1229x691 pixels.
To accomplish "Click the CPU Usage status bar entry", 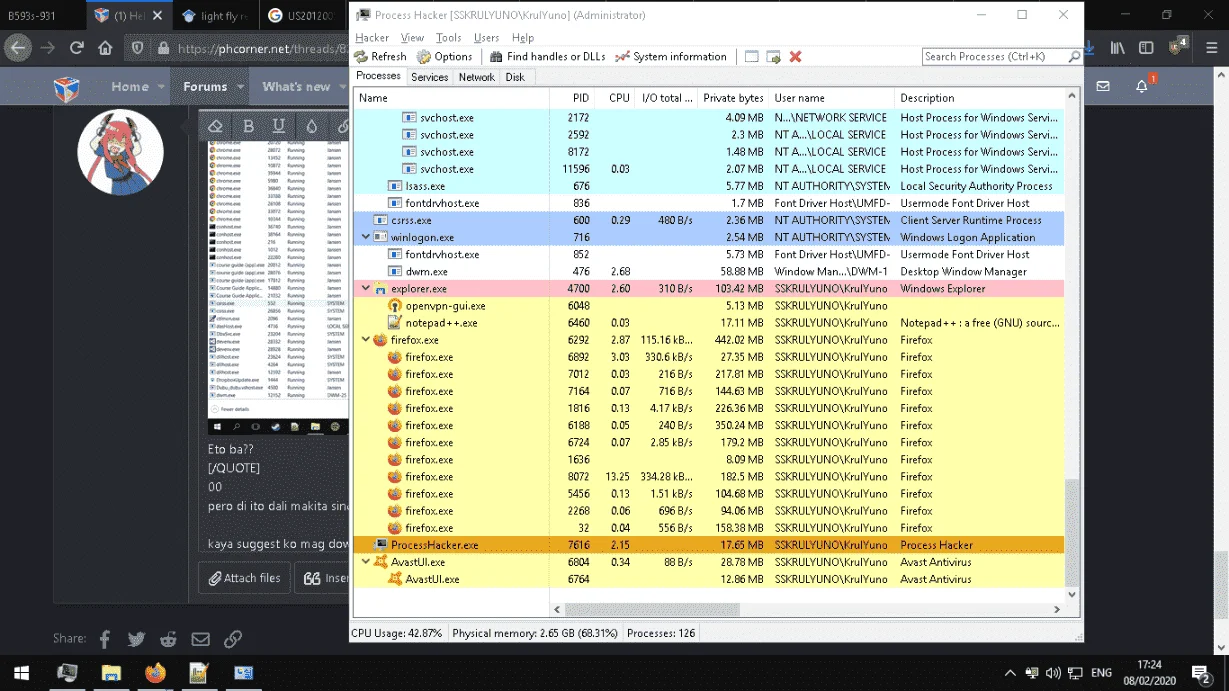I will click(x=397, y=633).
